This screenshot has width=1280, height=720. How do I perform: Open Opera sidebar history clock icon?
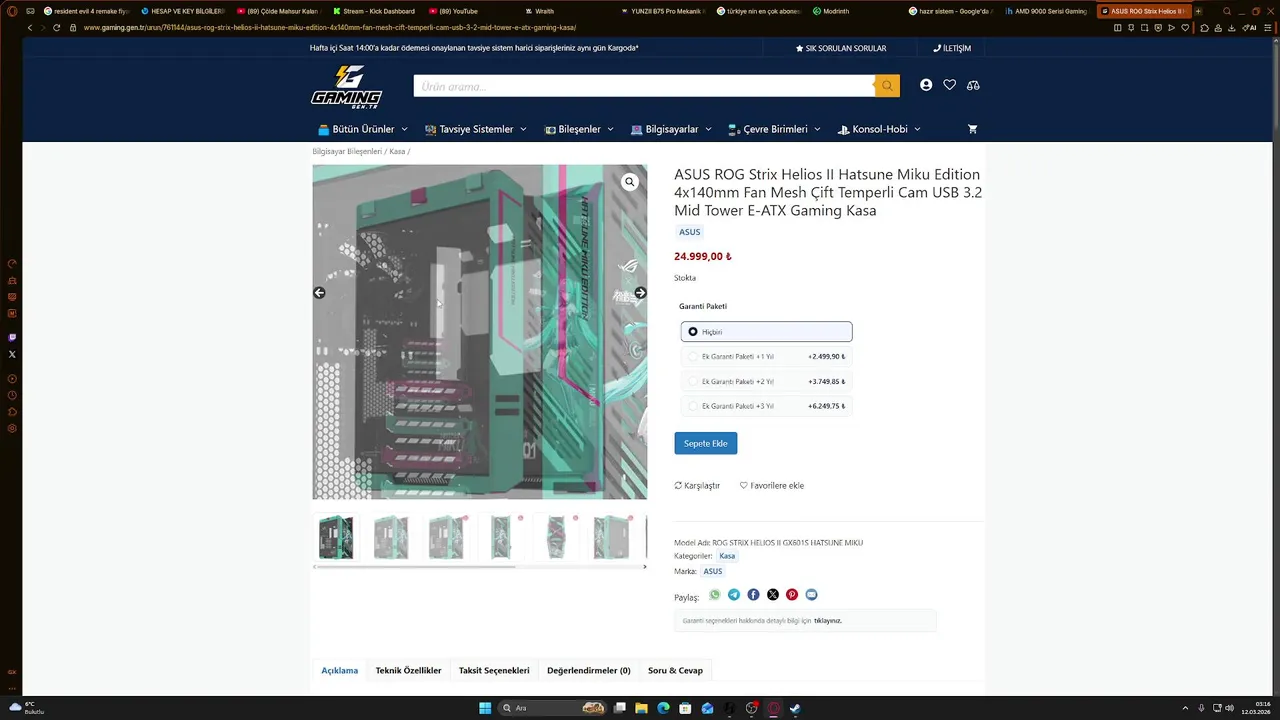12,395
